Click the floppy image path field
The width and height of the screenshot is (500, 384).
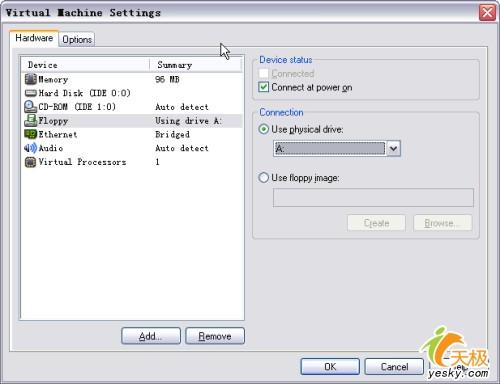pyautogui.click(x=373, y=198)
